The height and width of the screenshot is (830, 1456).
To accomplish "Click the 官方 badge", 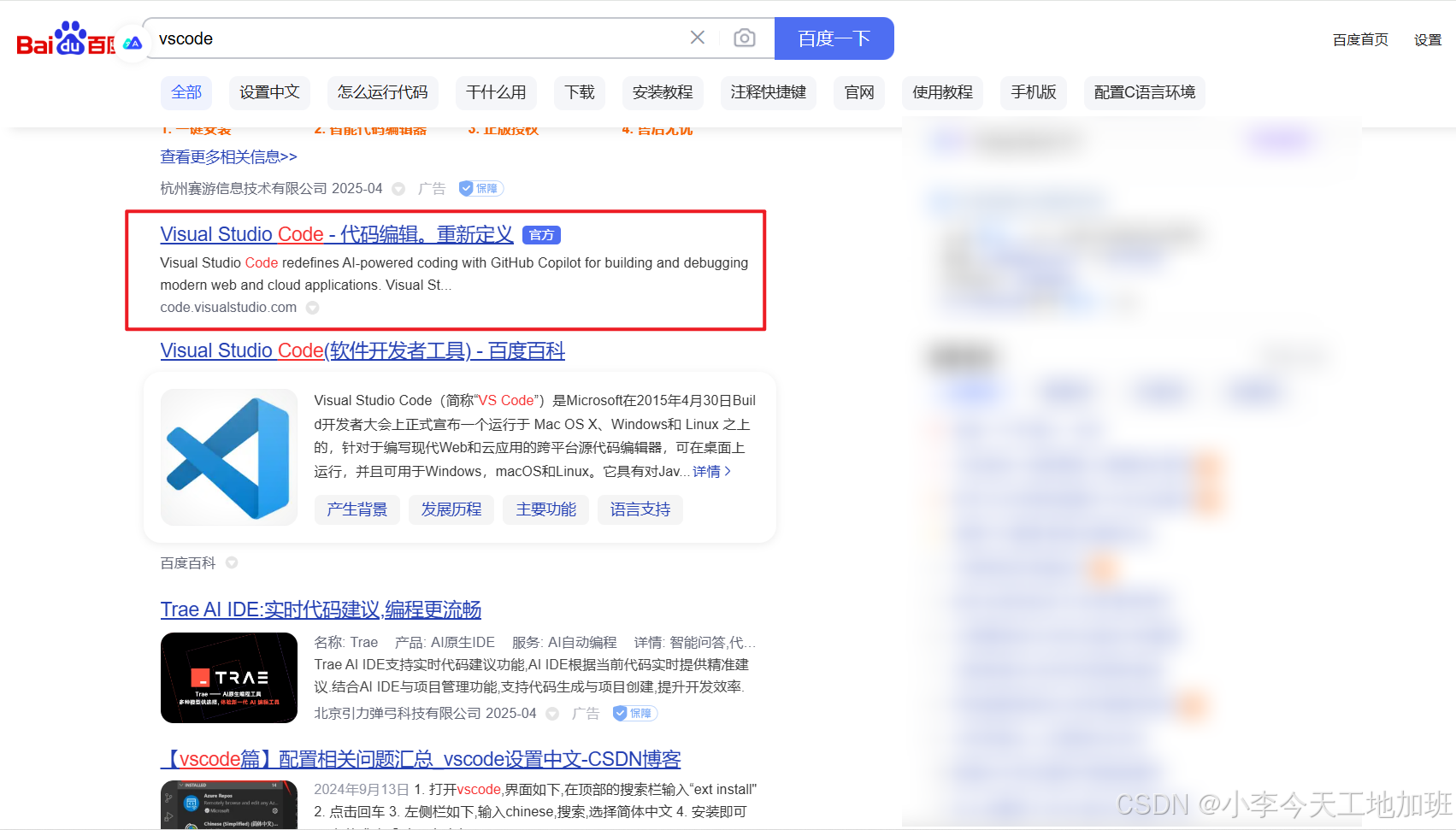I will pyautogui.click(x=541, y=235).
